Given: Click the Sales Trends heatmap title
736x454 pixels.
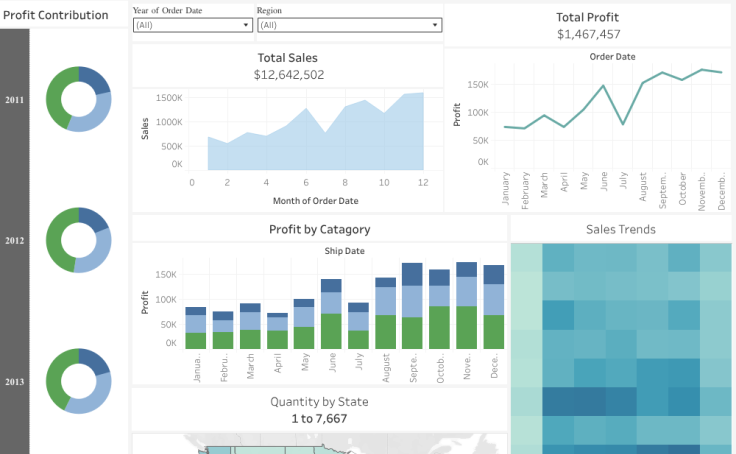Looking at the screenshot, I should tap(620, 230).
